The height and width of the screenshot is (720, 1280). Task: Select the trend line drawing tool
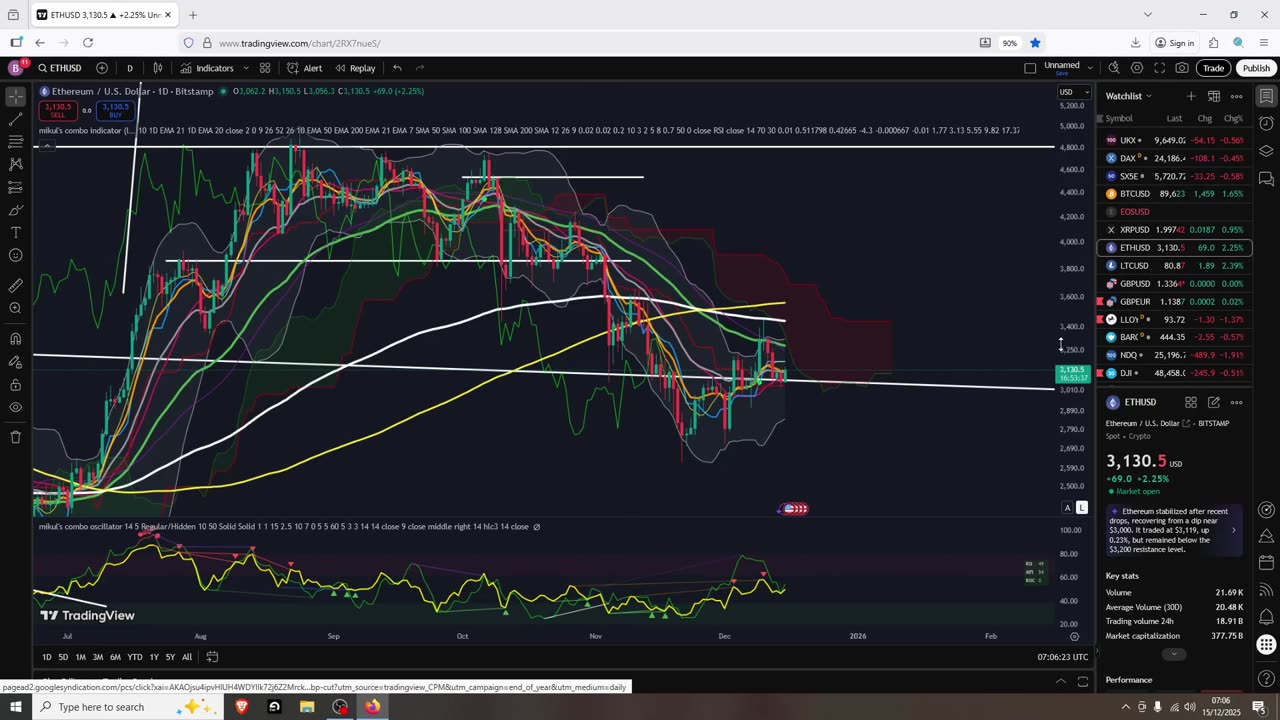coord(15,118)
